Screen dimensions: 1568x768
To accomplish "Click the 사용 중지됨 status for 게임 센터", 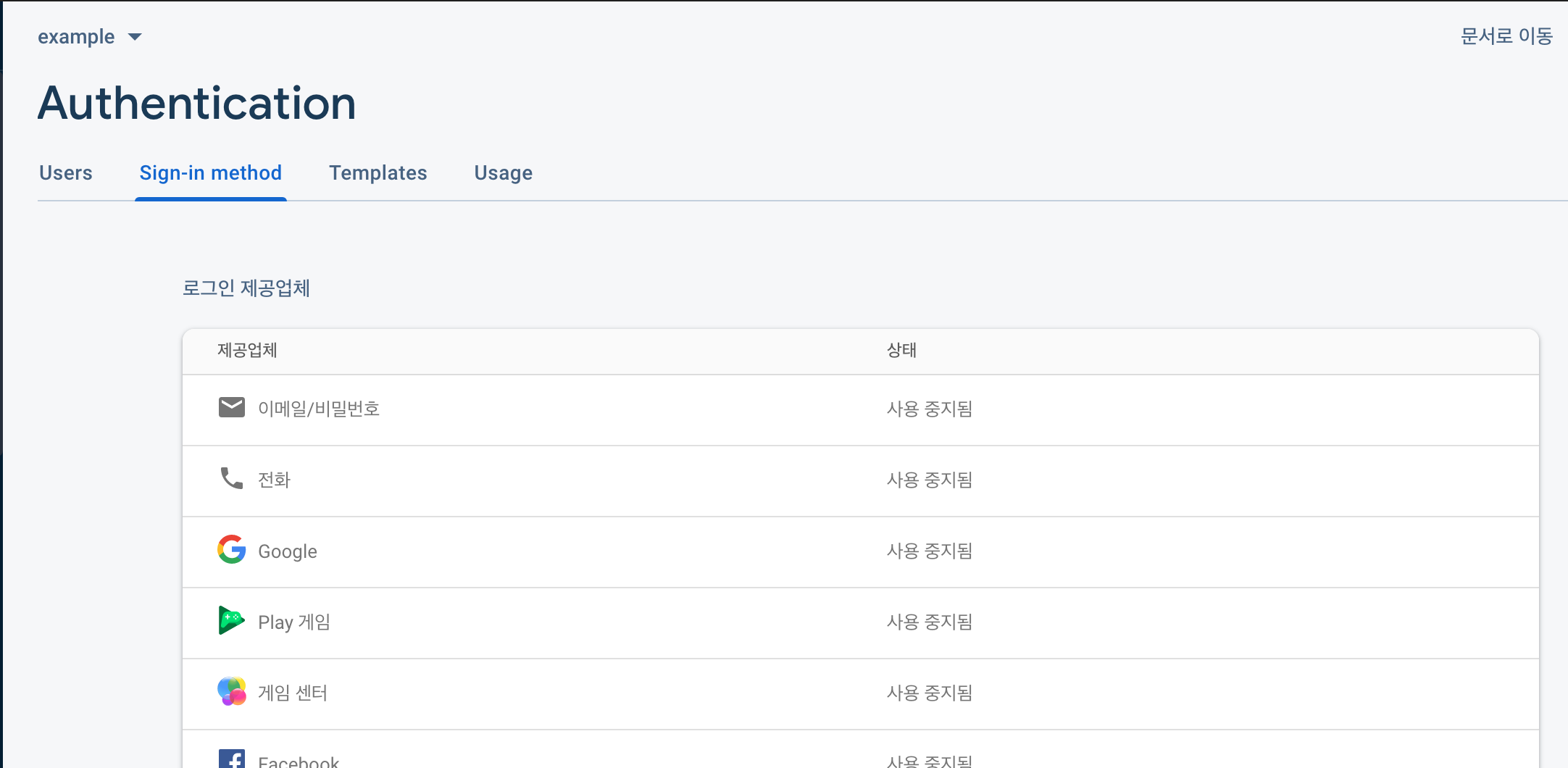I will pyautogui.click(x=930, y=693).
